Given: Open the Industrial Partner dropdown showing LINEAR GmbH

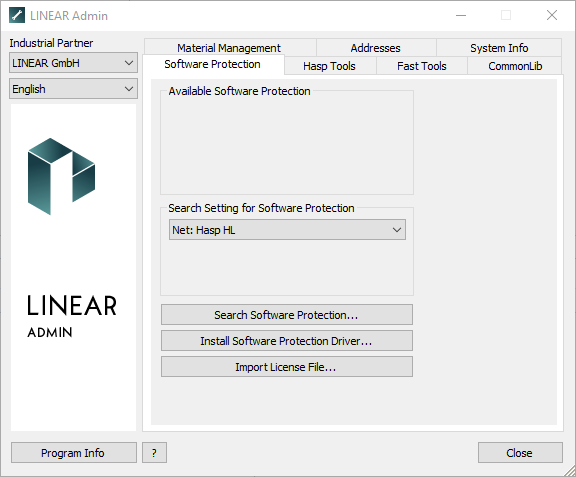Looking at the screenshot, I should click(x=73, y=63).
